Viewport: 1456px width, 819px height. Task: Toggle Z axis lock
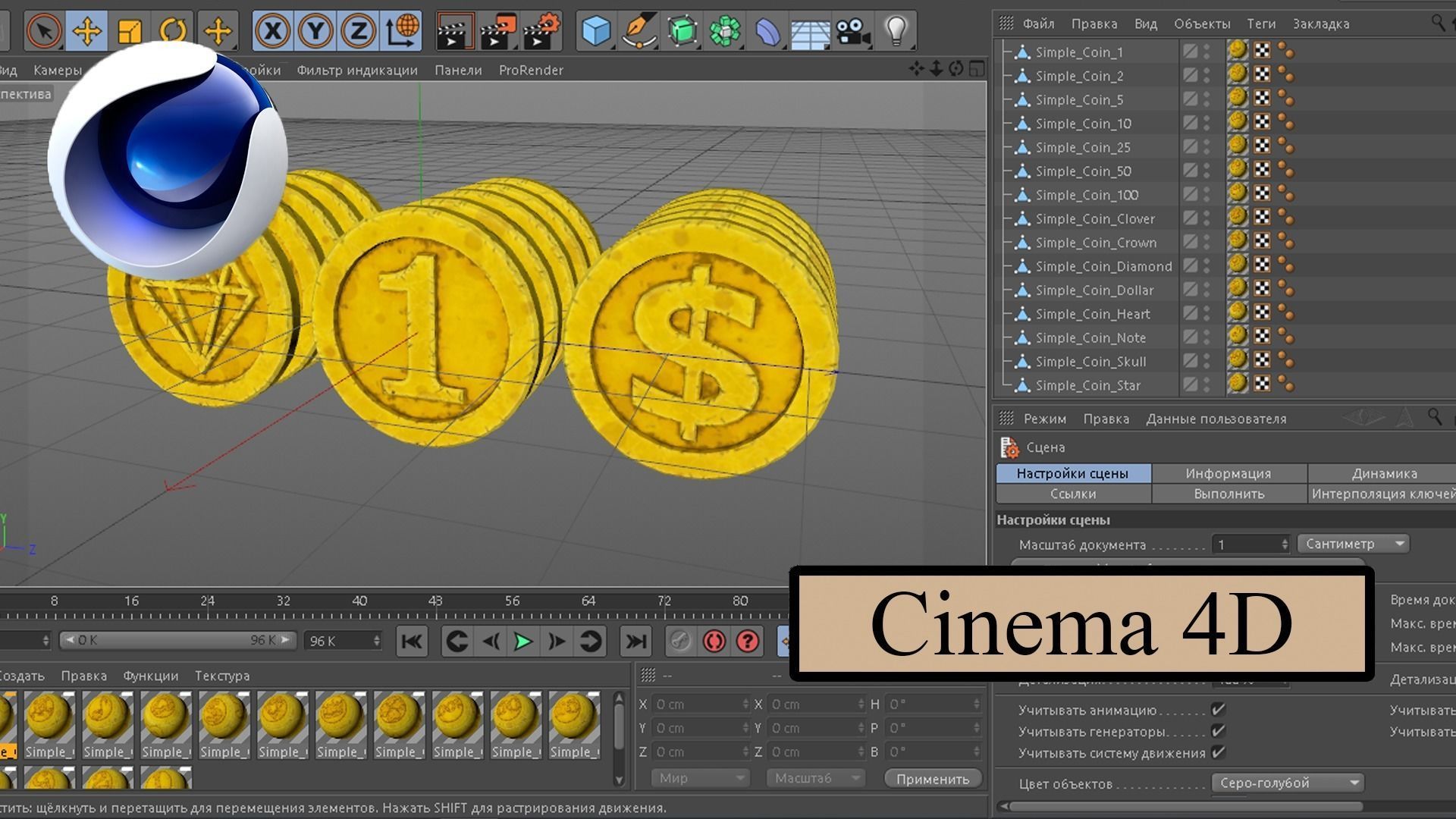(x=358, y=31)
